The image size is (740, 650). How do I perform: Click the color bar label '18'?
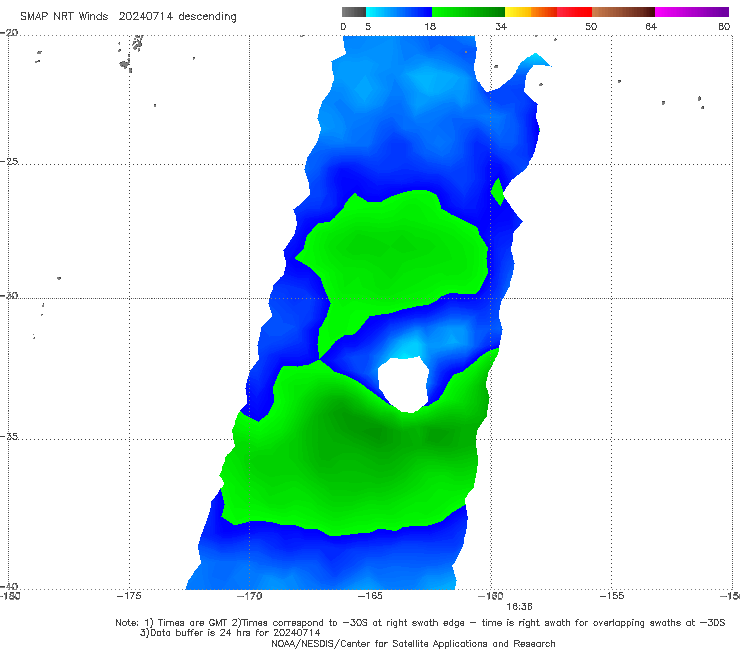tap(430, 26)
